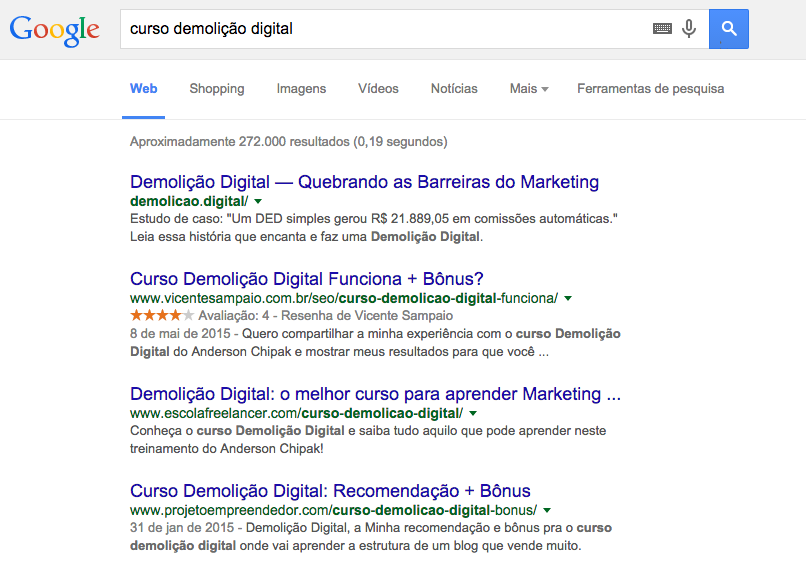Open Ferramentas de pesquisa
This screenshot has width=806, height=569.
point(650,88)
